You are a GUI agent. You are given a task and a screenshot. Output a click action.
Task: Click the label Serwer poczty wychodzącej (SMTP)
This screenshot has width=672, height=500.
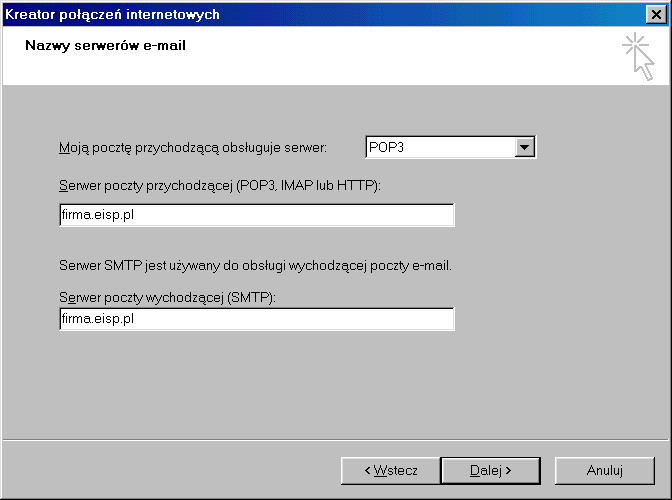[x=167, y=298]
